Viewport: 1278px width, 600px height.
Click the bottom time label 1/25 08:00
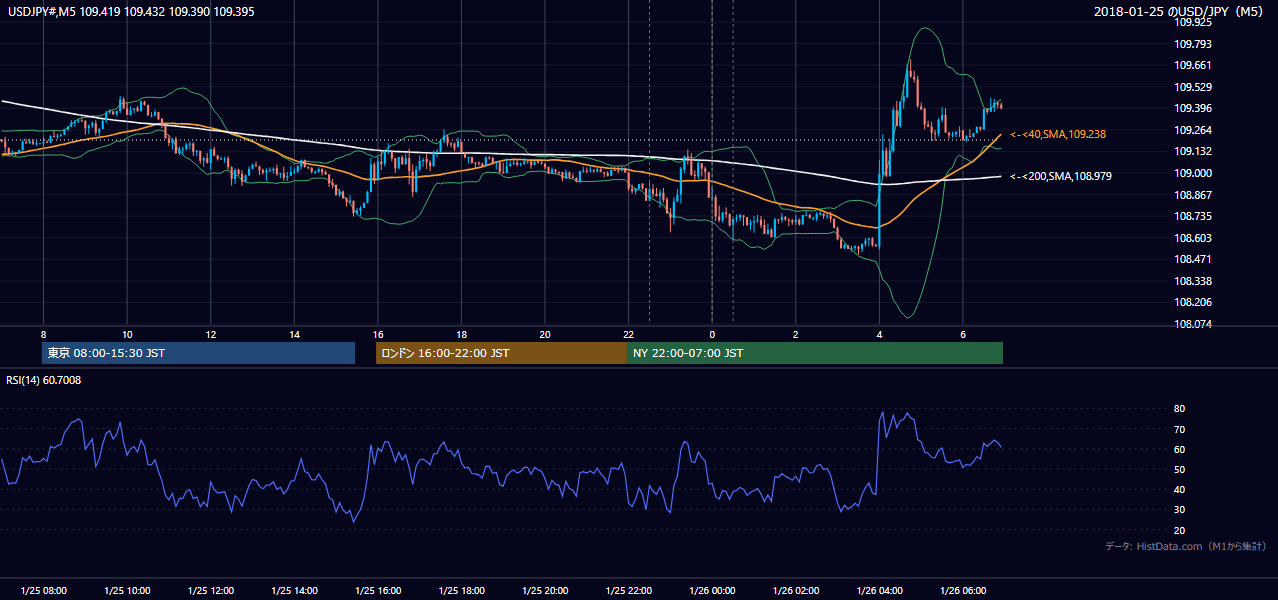click(43, 591)
